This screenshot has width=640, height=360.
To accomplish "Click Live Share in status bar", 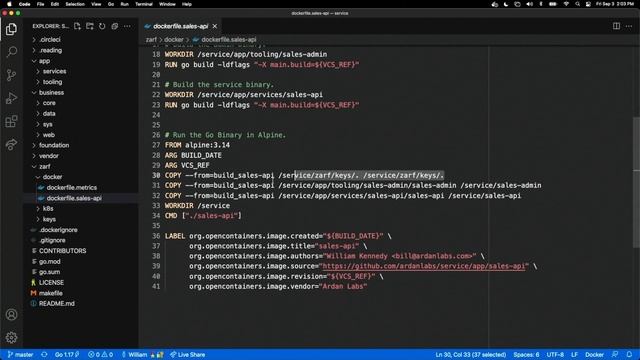I will pos(188,355).
